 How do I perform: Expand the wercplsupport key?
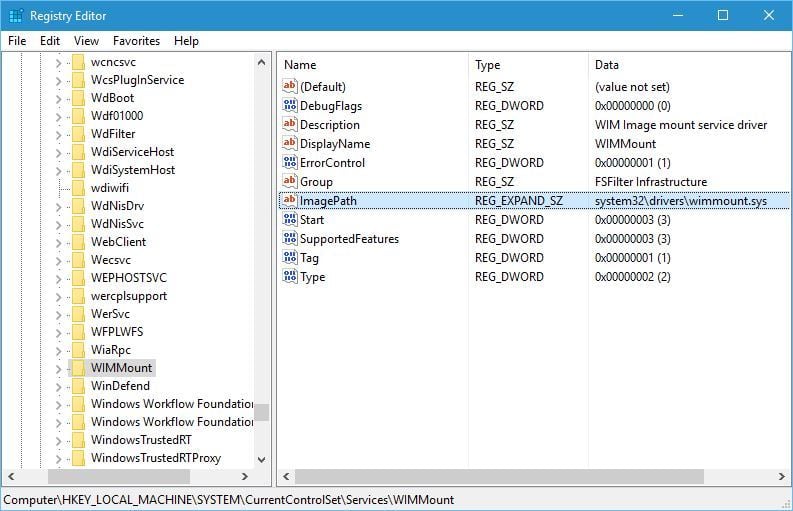tap(58, 297)
